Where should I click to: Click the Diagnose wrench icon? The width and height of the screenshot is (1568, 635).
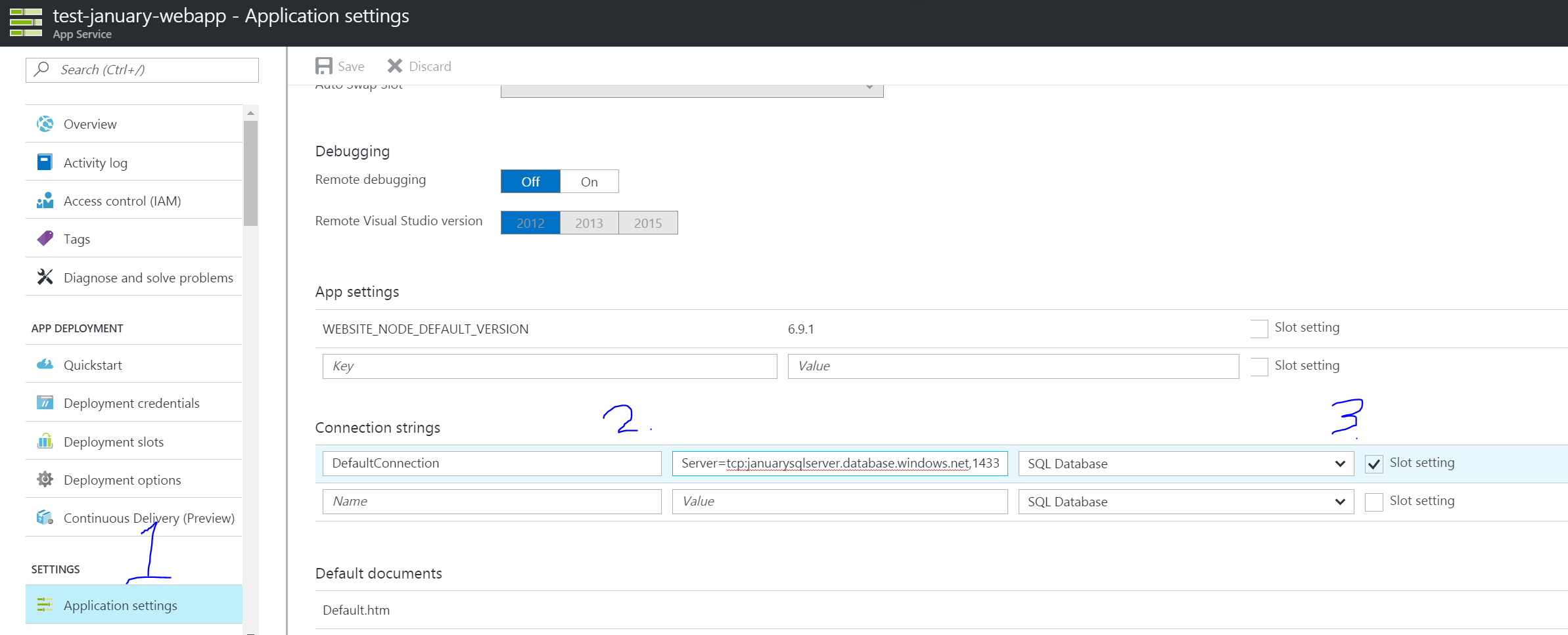[x=45, y=277]
